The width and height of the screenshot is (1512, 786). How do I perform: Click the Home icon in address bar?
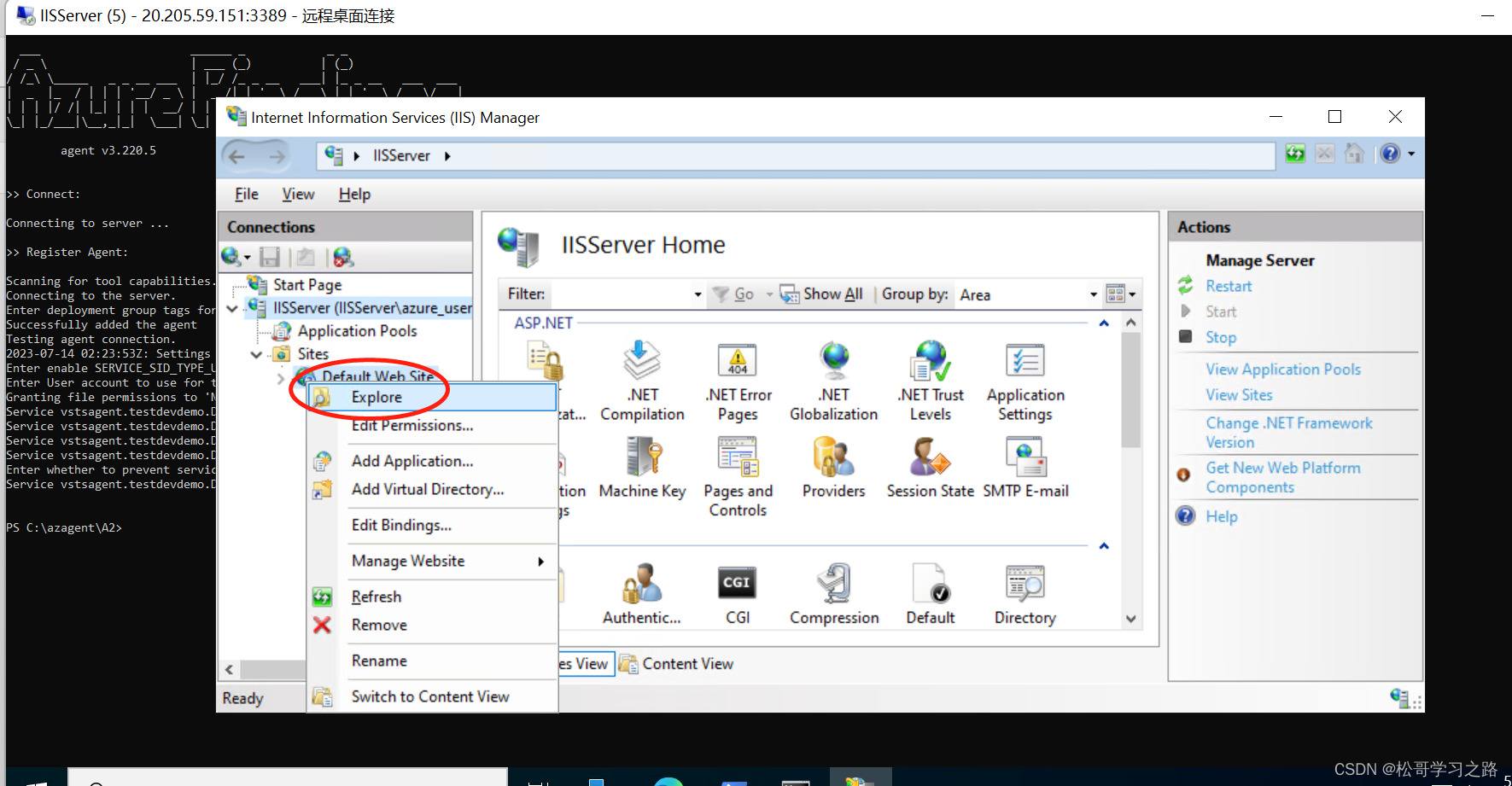[1354, 154]
